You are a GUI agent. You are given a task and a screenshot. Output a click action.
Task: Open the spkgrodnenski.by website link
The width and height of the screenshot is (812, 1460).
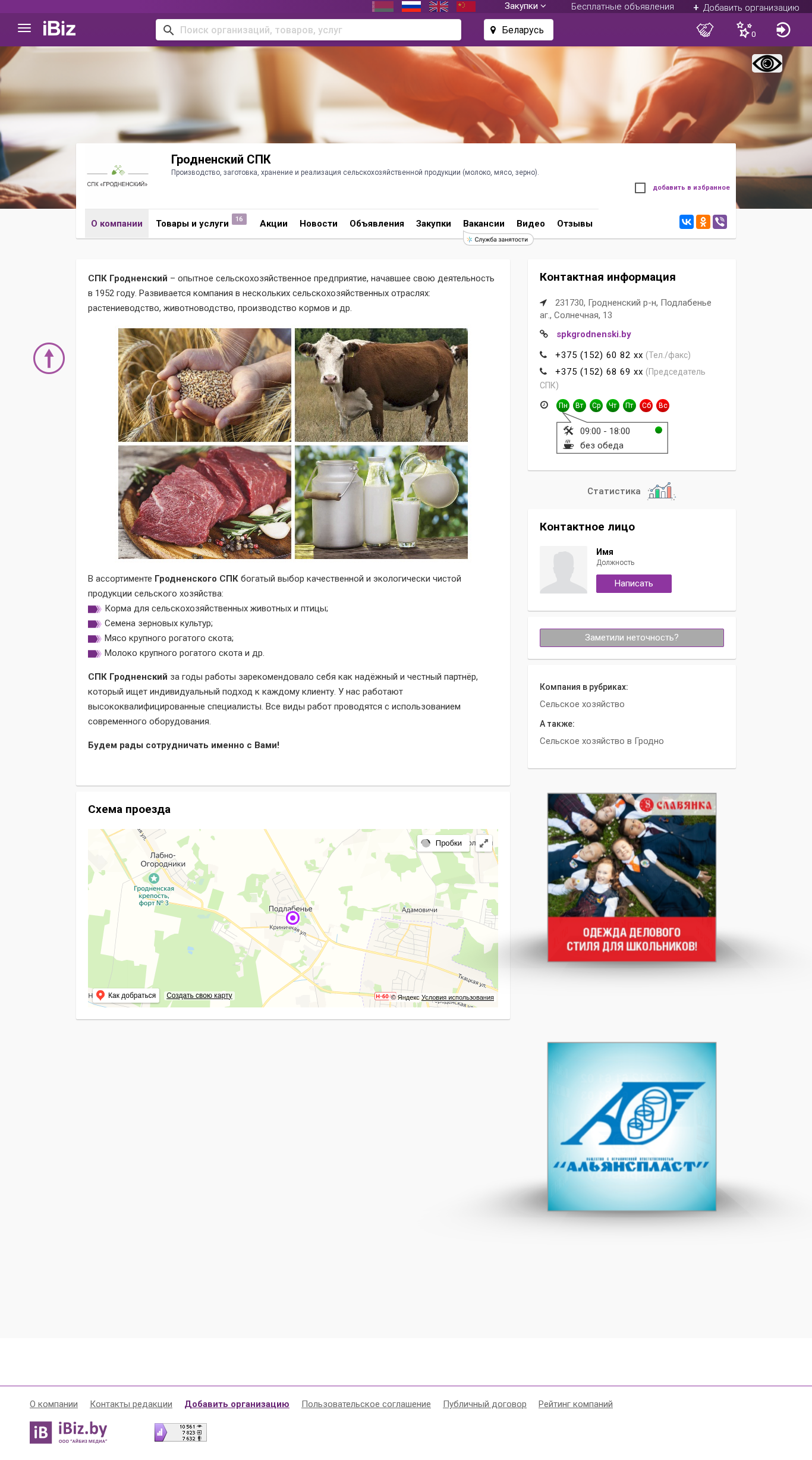pyautogui.click(x=593, y=334)
